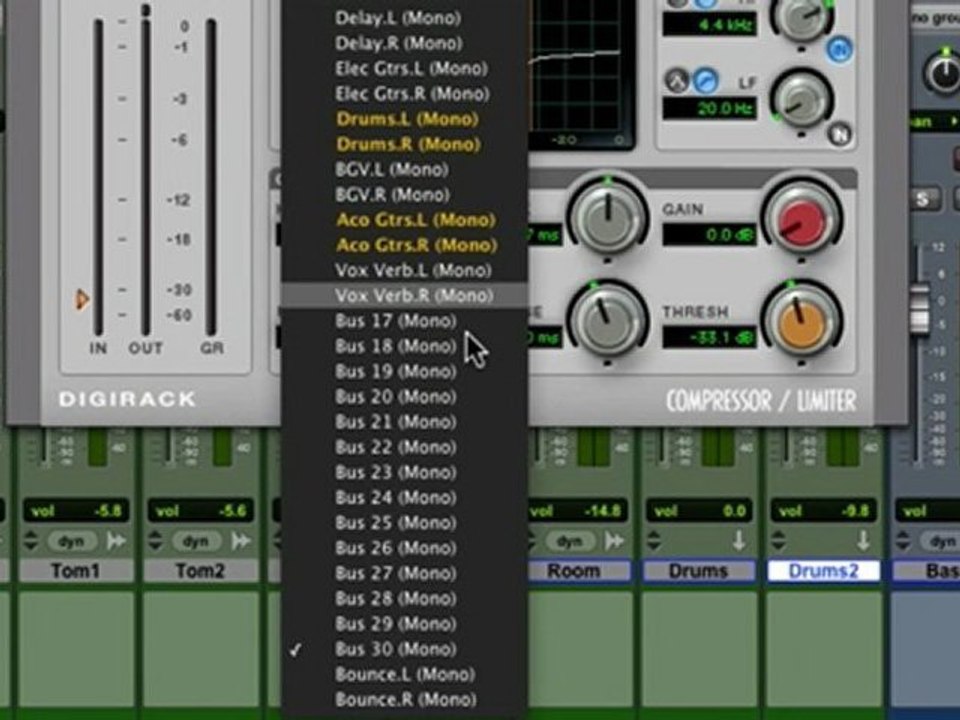Toggle blue button beside 4.4 kHz knob
Viewport: 960px width, 720px height.
tap(839, 49)
